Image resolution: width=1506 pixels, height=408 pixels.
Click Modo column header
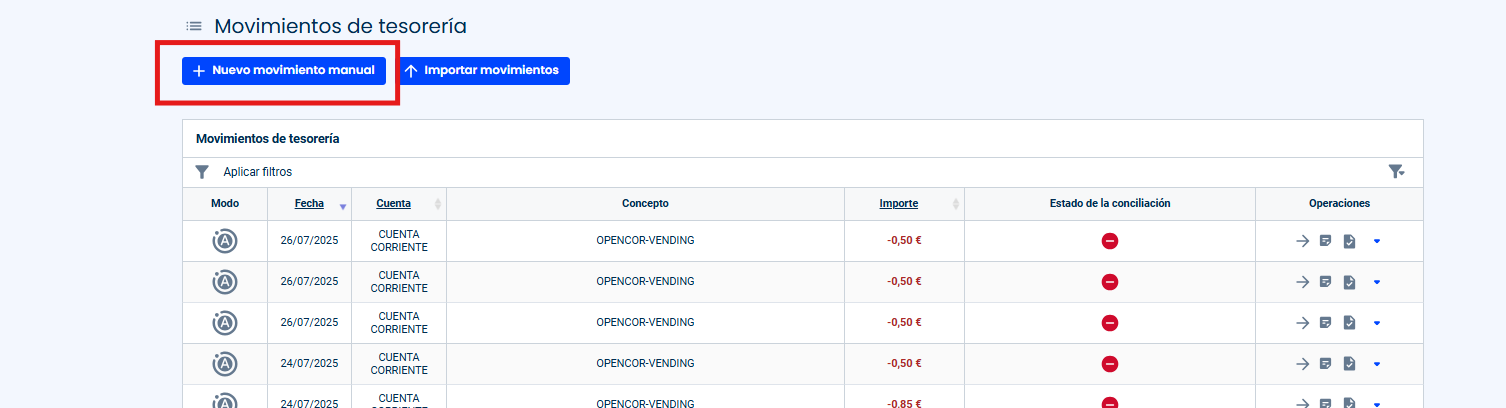[x=225, y=203]
